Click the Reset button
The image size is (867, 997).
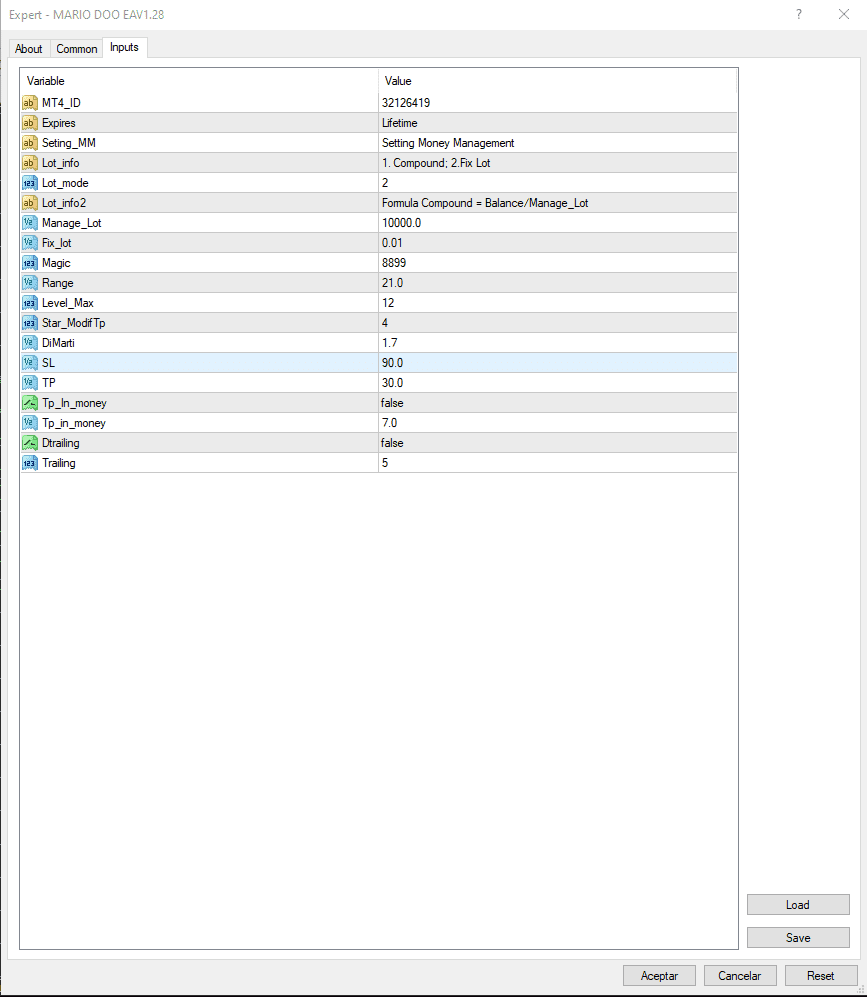pyautogui.click(x=821, y=975)
